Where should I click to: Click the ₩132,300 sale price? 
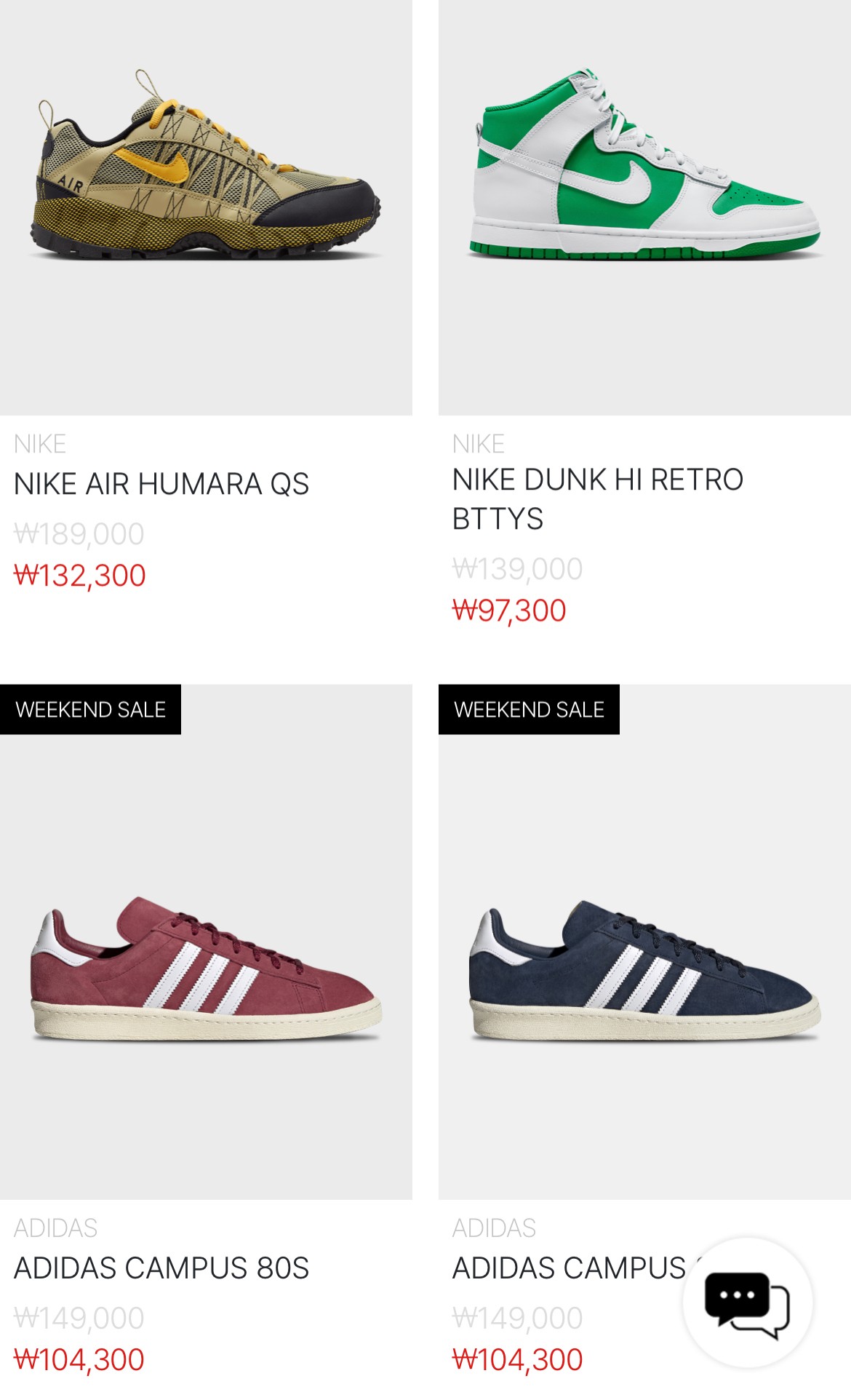pos(80,576)
